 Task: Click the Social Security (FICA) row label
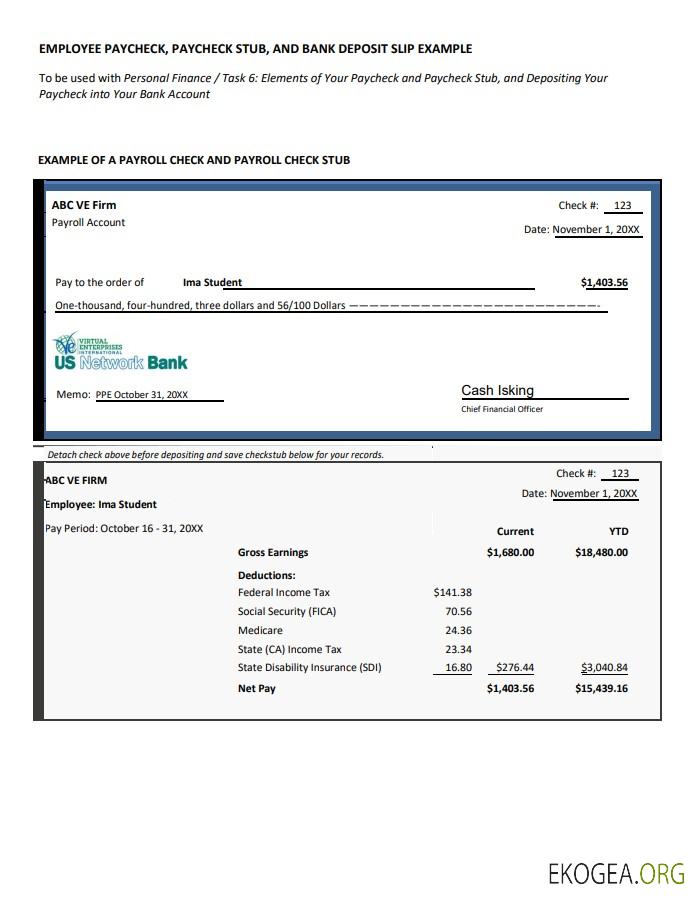click(x=287, y=612)
